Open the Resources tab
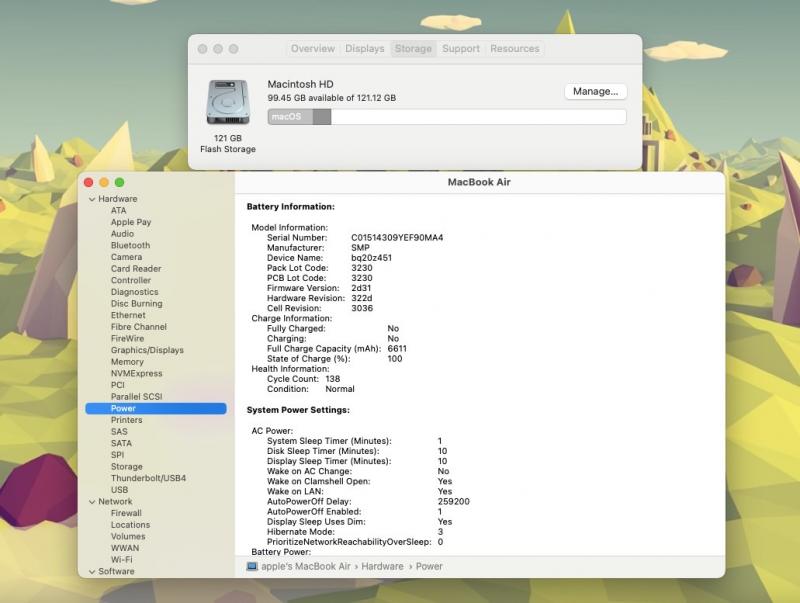 514,48
